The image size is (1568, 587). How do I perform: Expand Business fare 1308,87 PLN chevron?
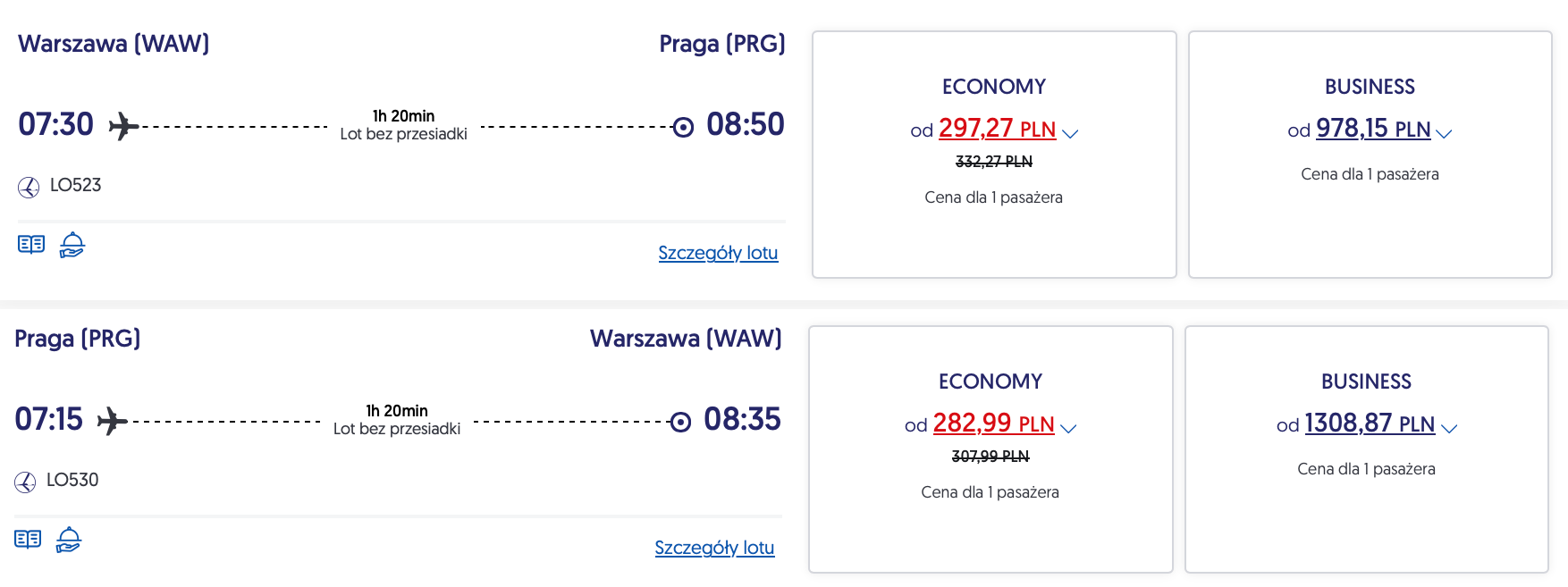1449,428
